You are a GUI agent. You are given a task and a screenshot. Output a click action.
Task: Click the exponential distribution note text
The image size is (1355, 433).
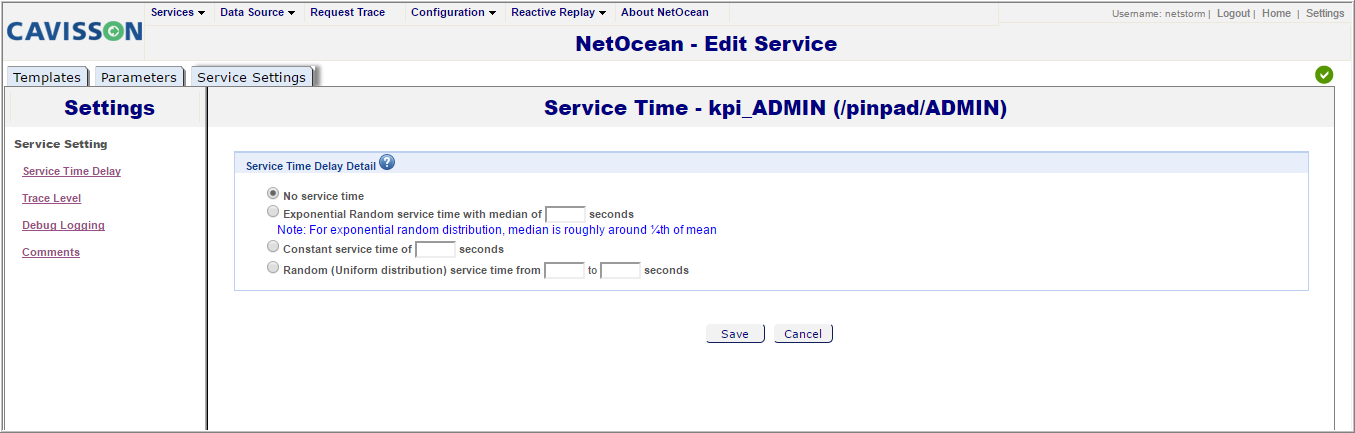point(497,230)
